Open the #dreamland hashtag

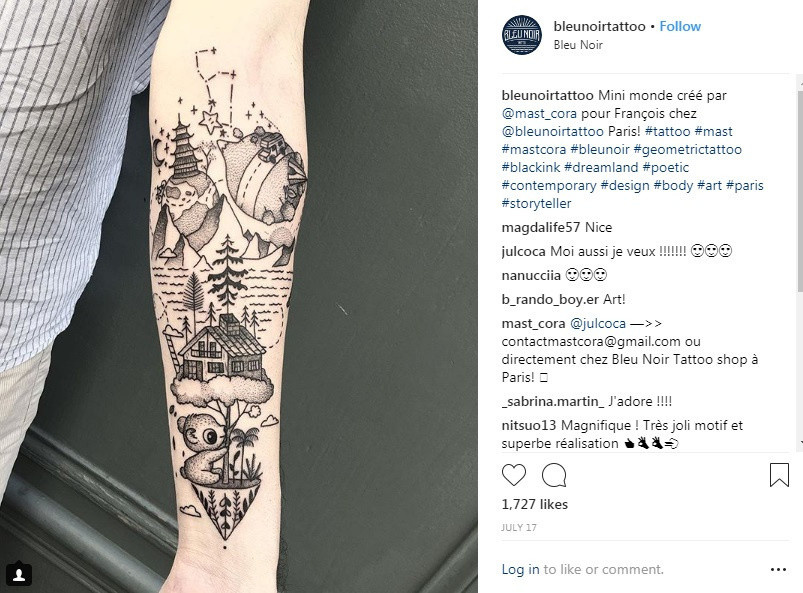click(x=601, y=167)
